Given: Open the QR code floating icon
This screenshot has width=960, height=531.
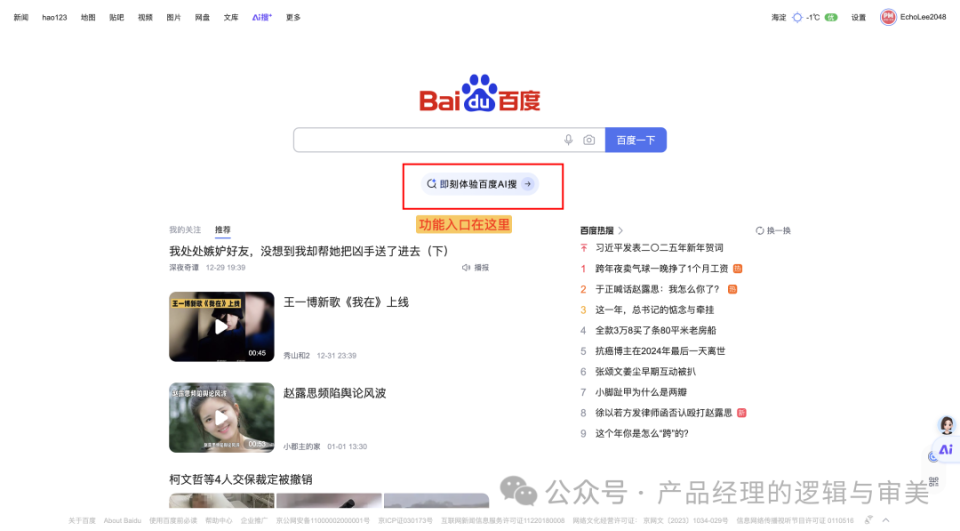Looking at the screenshot, I should pyautogui.click(x=934, y=482).
